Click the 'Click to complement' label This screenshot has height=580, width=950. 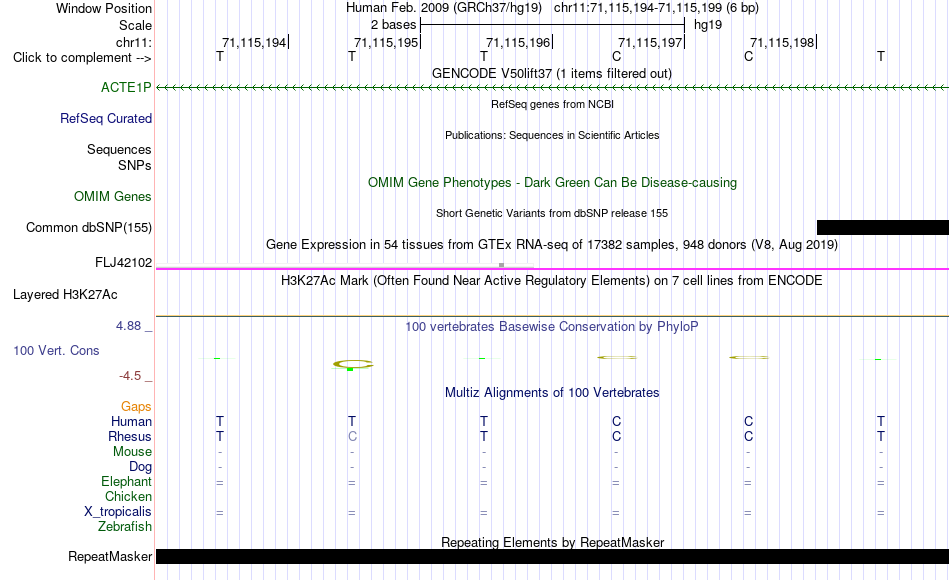tap(82, 58)
